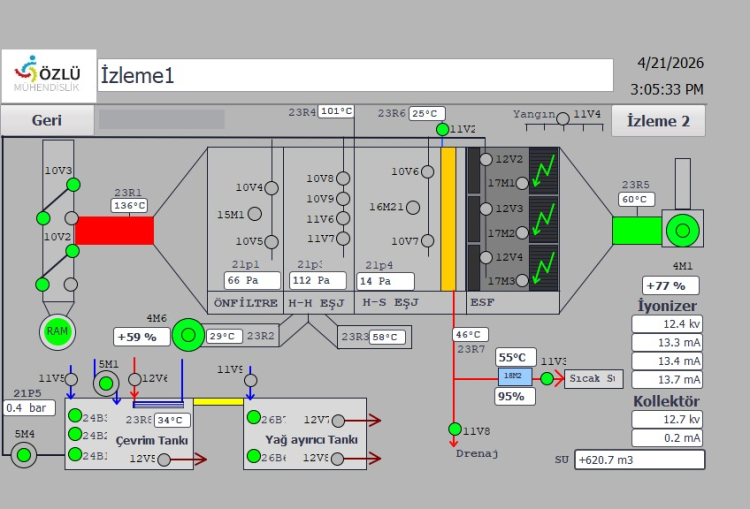The height and width of the screenshot is (509, 750).
Task: Click the Sıcak Su button
Action: tap(594, 379)
